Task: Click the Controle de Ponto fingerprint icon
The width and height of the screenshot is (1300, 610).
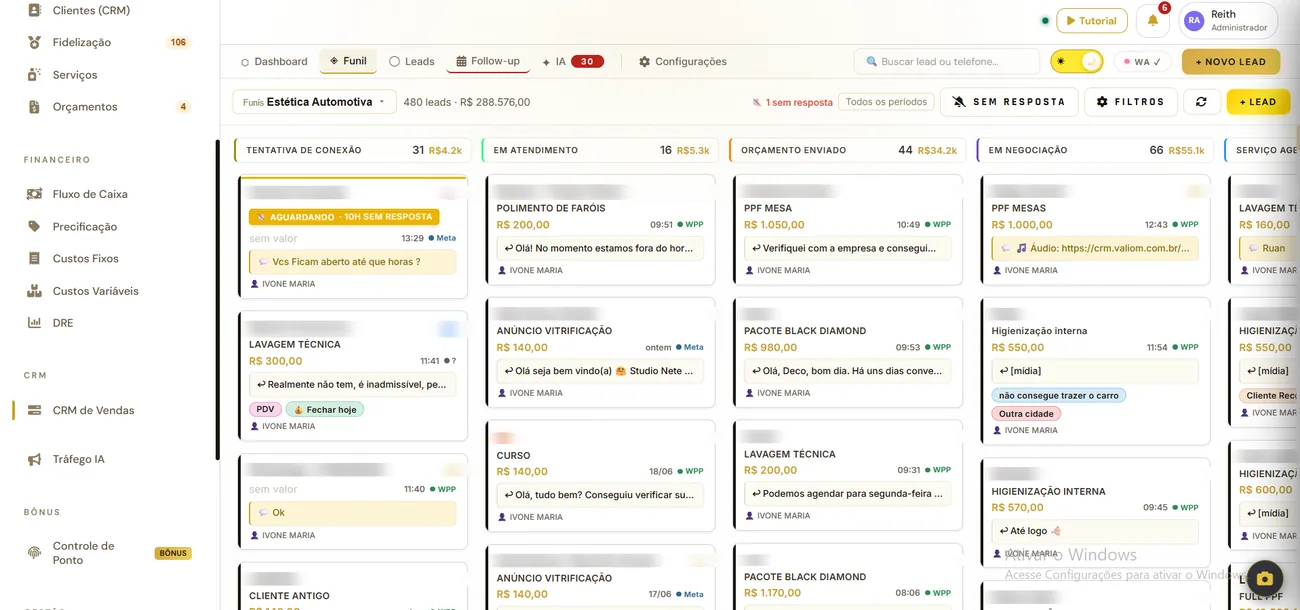Action: click(34, 552)
